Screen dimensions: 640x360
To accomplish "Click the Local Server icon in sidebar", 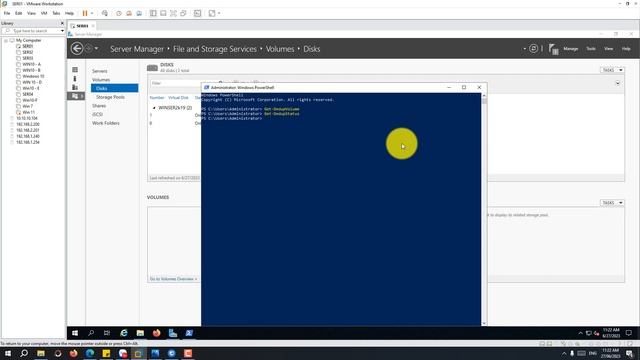I will click(x=75, y=78).
